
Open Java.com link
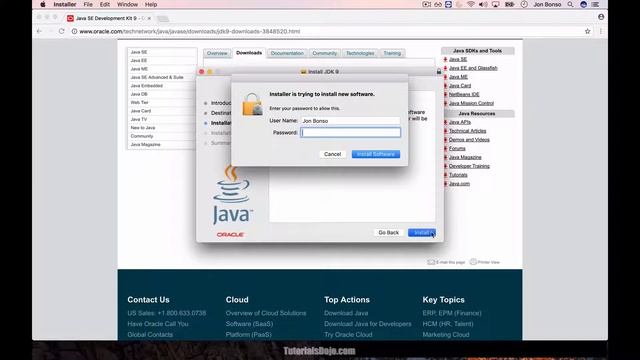tap(459, 184)
